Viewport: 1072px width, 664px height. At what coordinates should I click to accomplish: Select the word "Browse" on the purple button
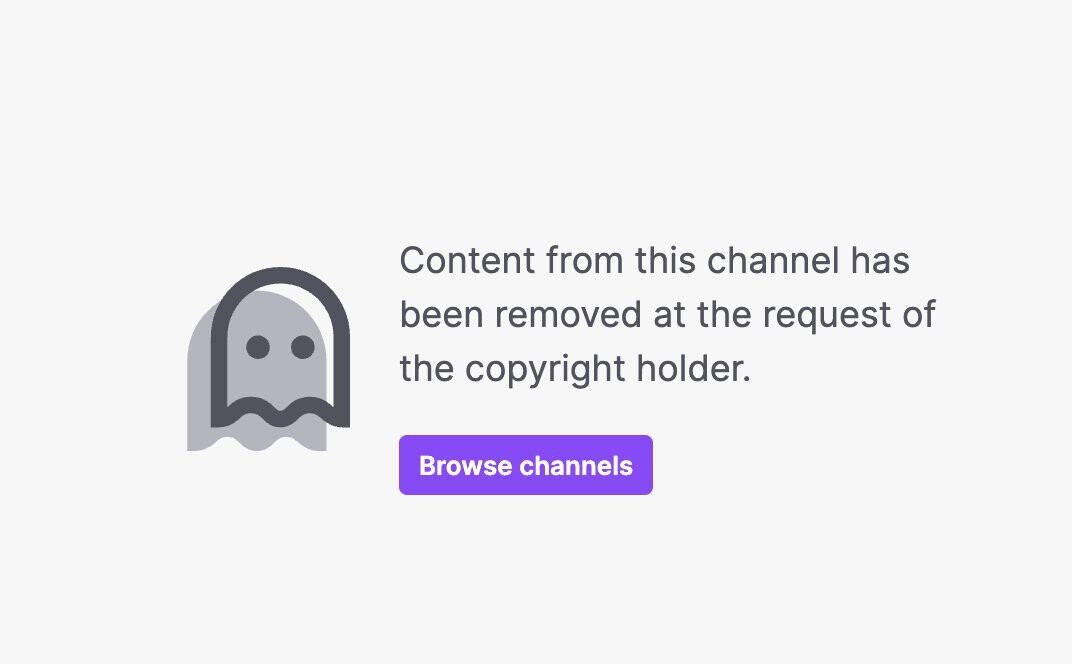[x=466, y=466]
